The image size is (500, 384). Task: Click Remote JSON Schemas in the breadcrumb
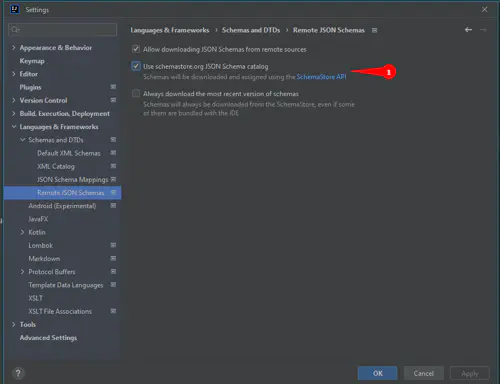(329, 30)
